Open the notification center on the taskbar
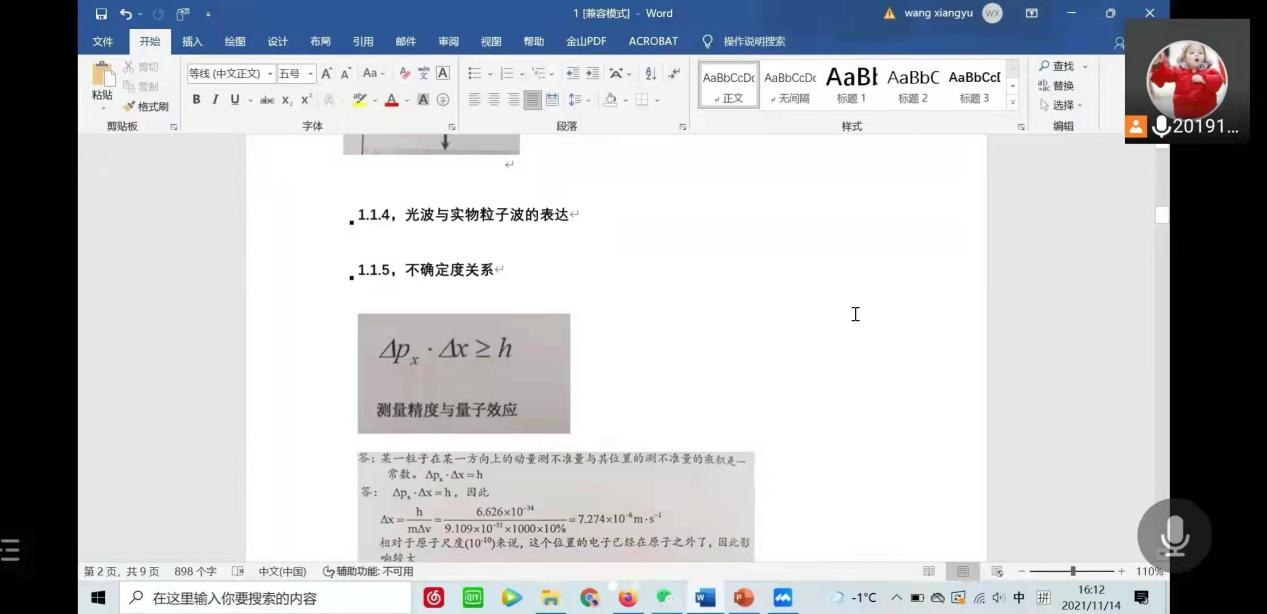 coord(1141,598)
